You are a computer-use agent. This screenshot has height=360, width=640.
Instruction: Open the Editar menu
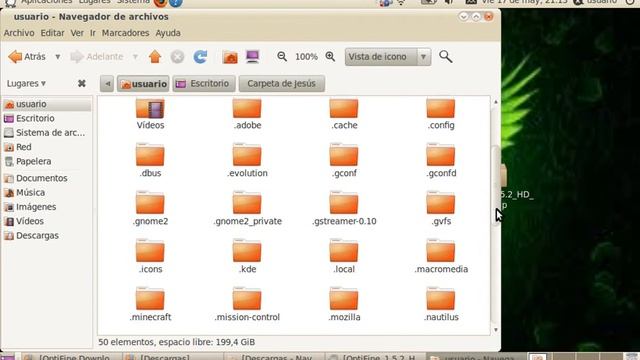click(x=52, y=33)
